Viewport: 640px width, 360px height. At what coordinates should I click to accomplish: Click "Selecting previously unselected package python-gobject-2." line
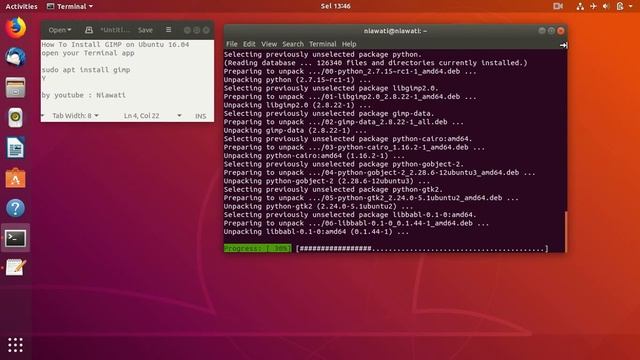coord(344,164)
